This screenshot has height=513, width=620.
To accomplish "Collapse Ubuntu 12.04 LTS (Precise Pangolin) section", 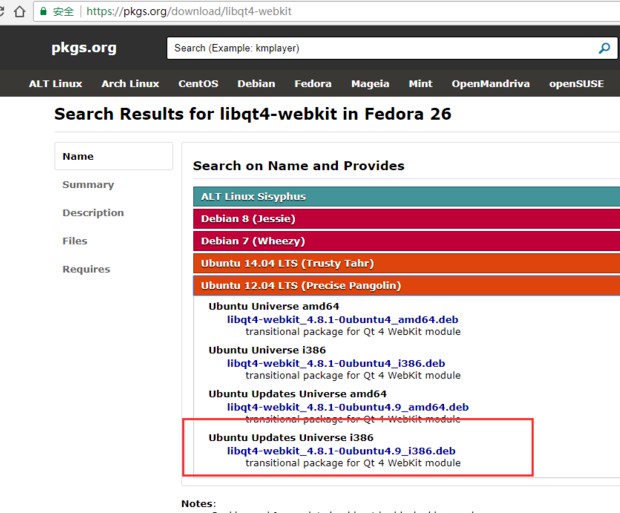I will pyautogui.click(x=406, y=285).
